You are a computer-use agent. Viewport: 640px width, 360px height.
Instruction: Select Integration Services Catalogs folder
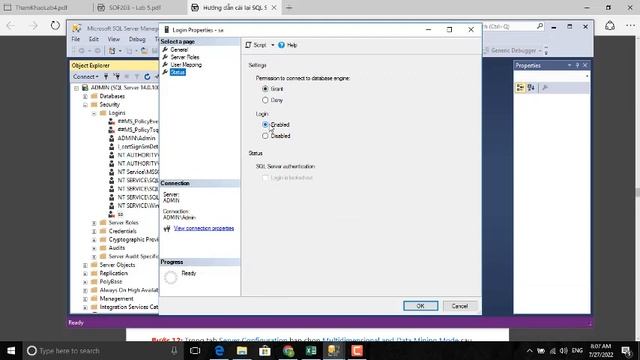[129, 307]
